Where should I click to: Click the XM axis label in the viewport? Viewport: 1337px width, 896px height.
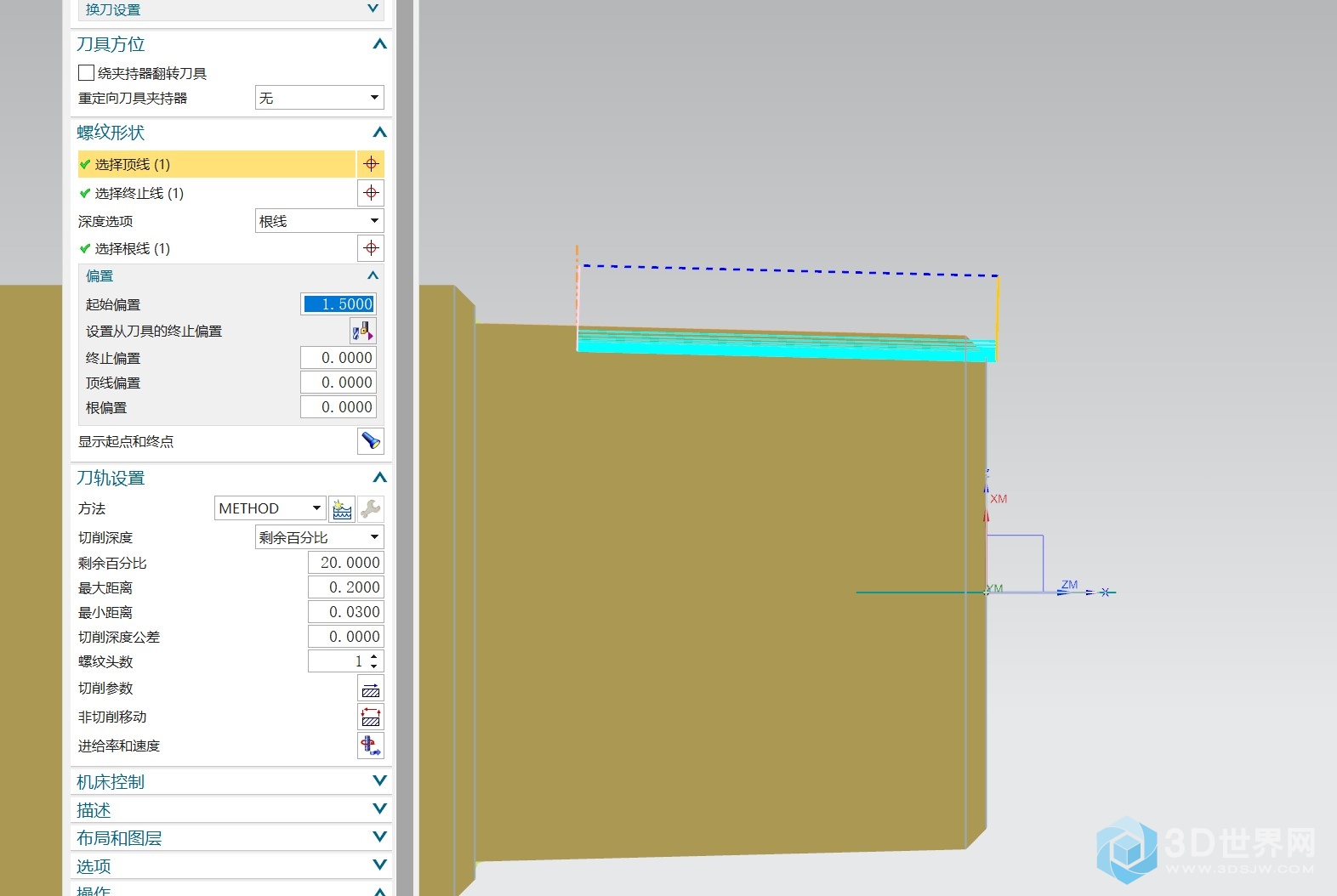pyautogui.click(x=998, y=499)
